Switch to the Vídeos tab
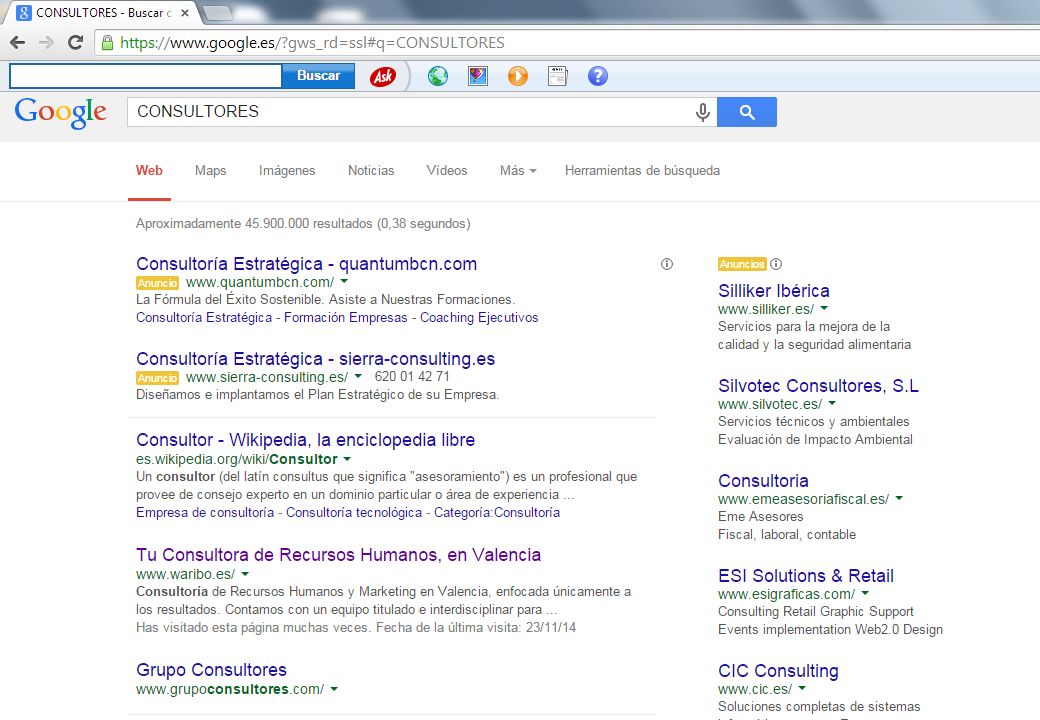Viewport: 1040px width, 720px height. tap(447, 170)
